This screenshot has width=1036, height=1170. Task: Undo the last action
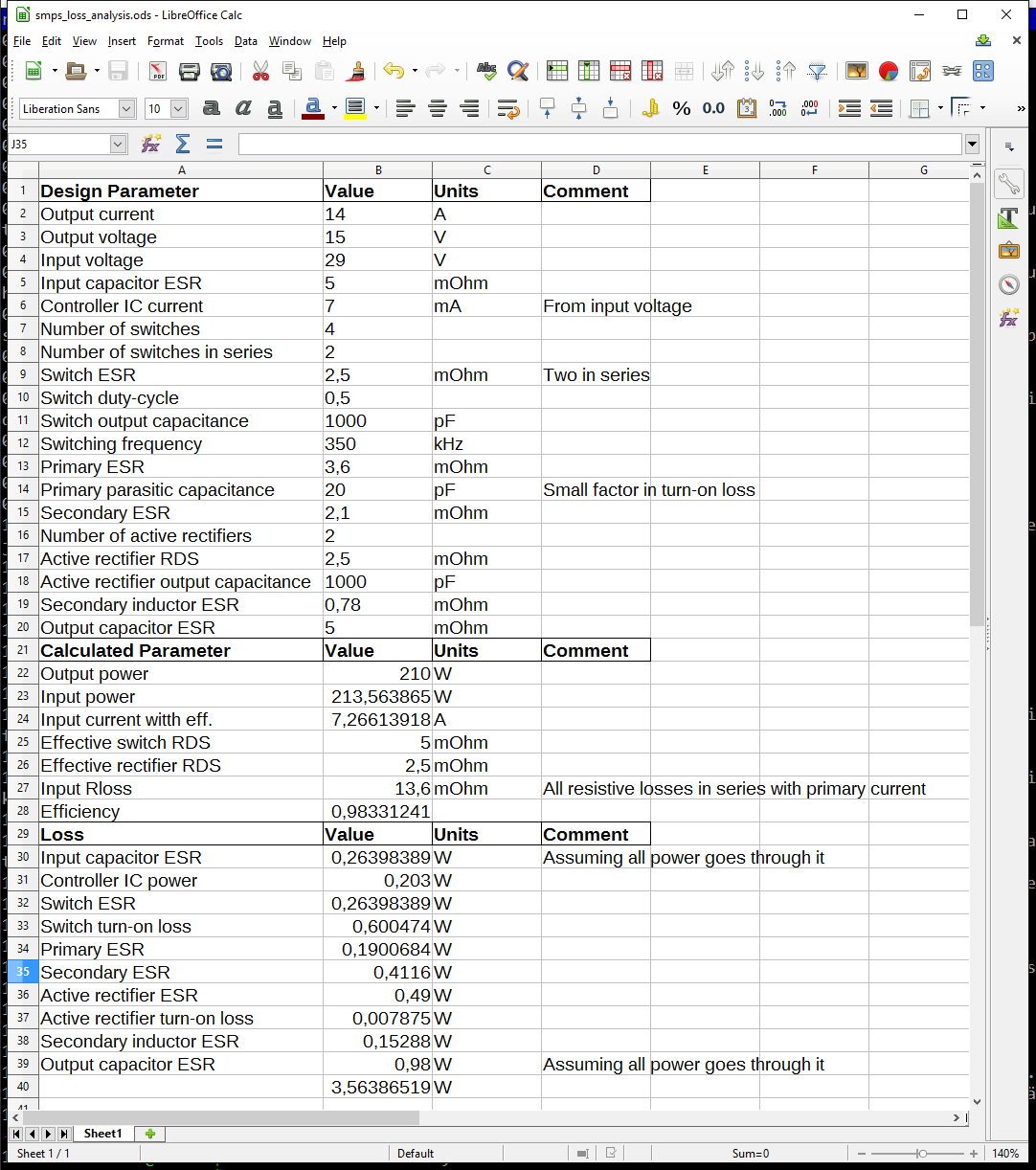click(x=393, y=71)
